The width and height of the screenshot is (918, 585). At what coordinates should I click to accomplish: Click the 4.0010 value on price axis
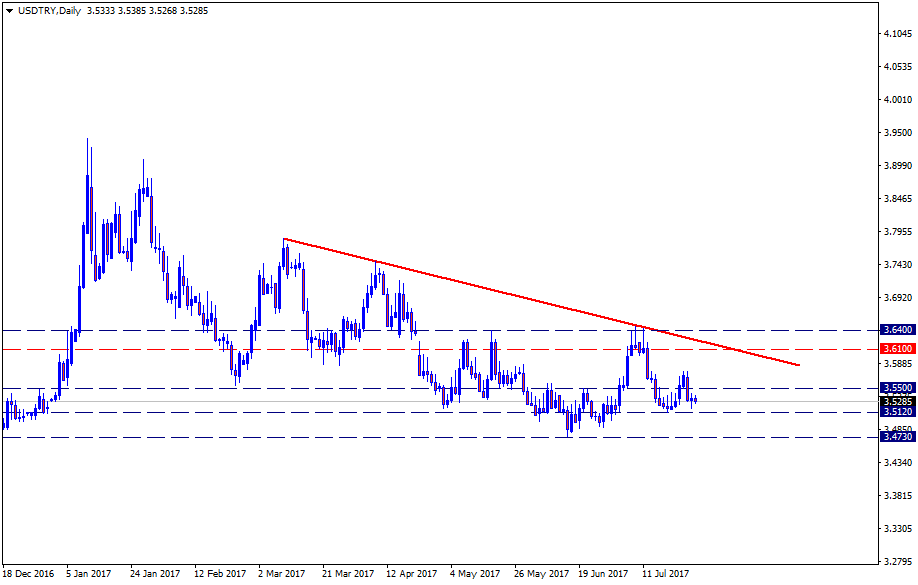896,100
